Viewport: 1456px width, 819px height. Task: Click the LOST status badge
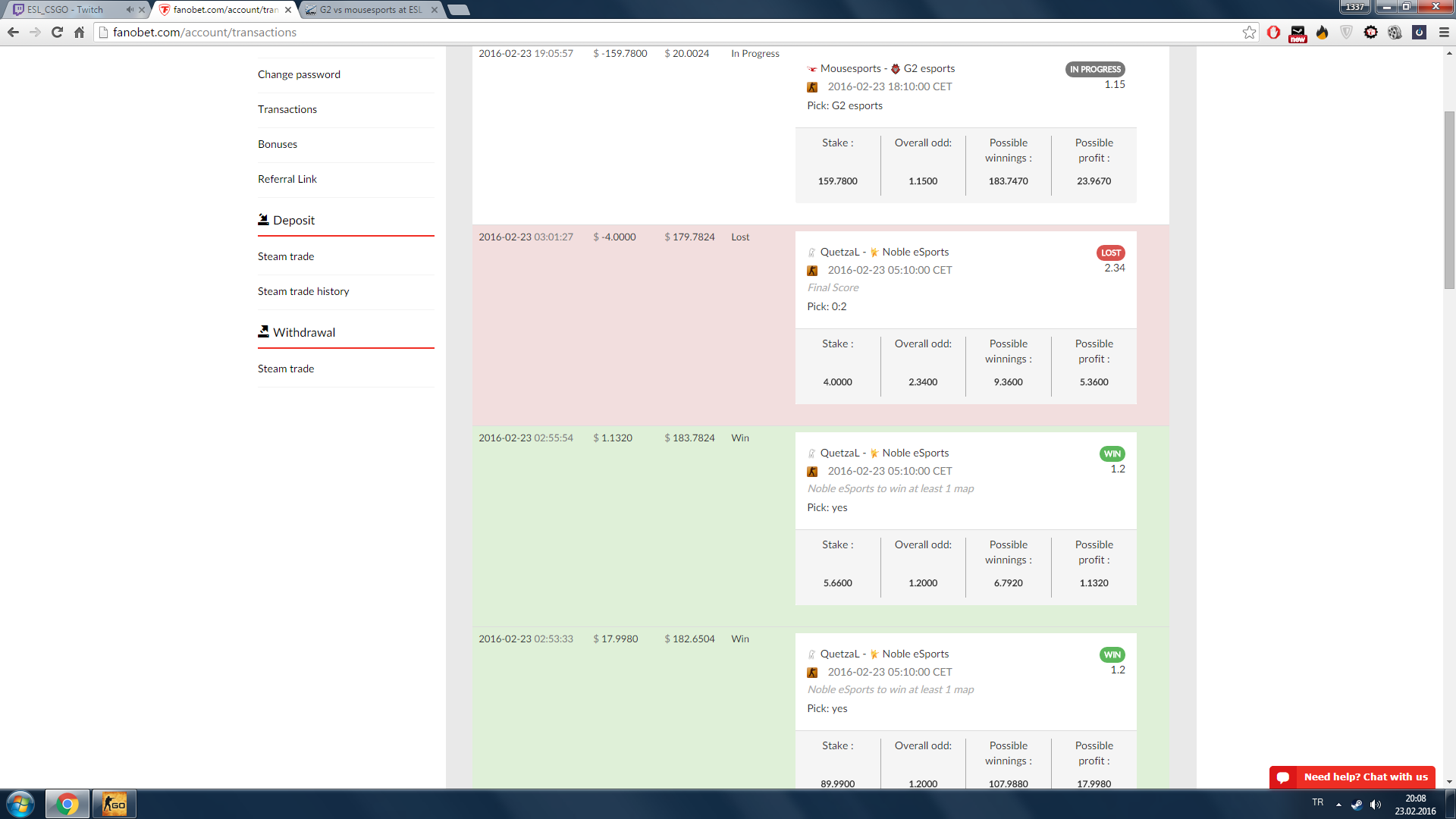[x=1111, y=253]
